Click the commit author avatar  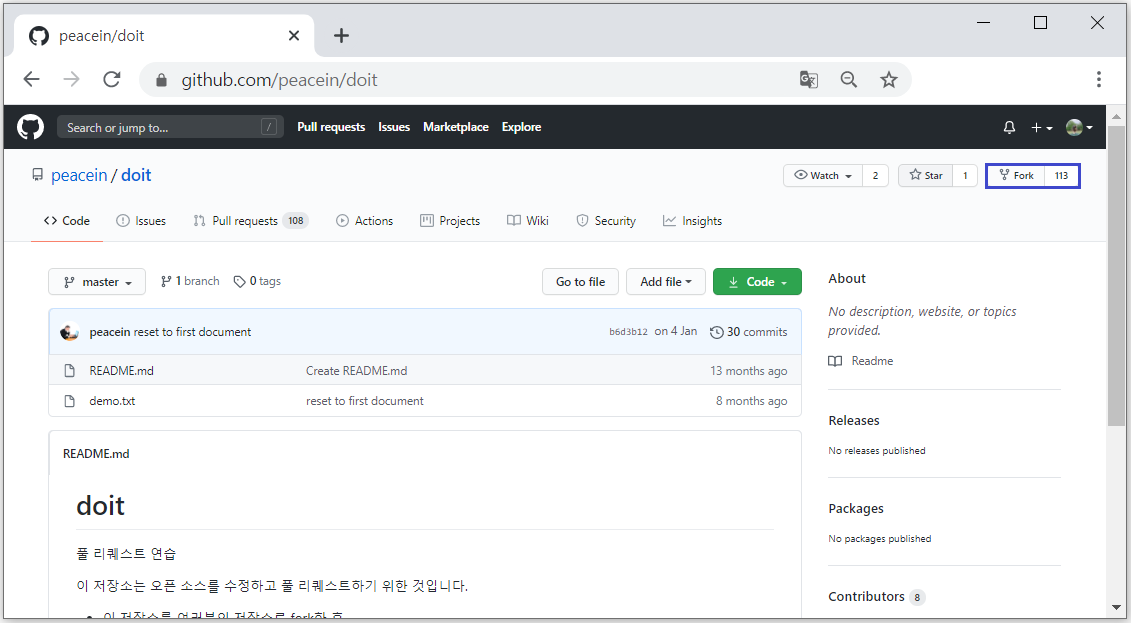point(70,332)
